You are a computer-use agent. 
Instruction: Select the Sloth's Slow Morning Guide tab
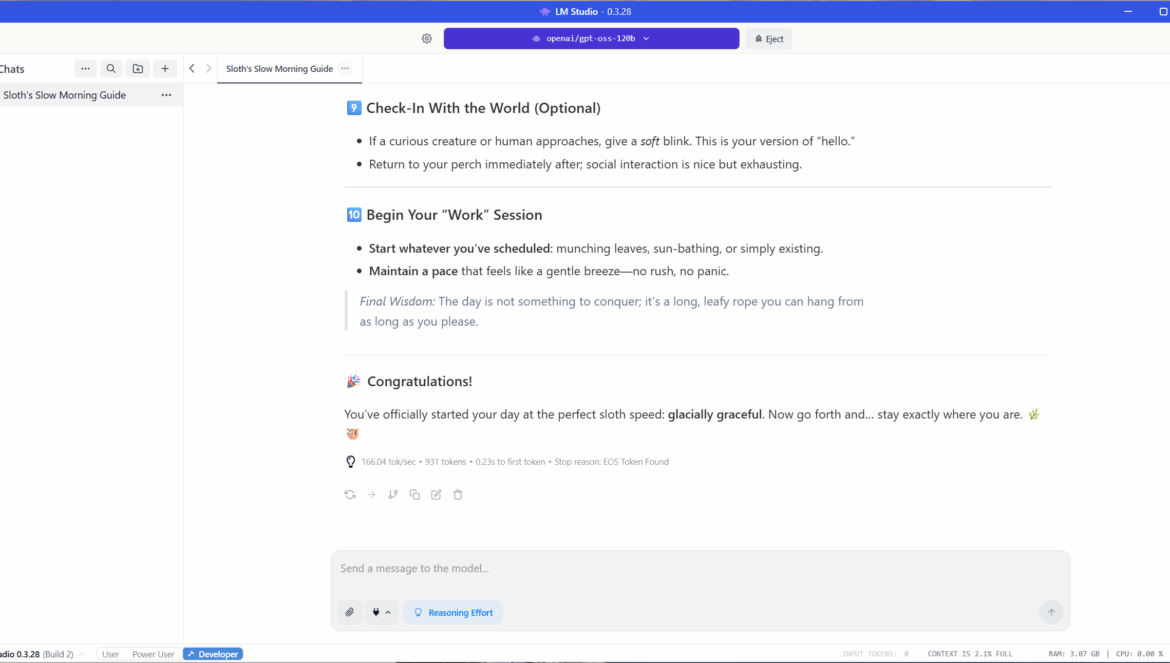click(279, 69)
